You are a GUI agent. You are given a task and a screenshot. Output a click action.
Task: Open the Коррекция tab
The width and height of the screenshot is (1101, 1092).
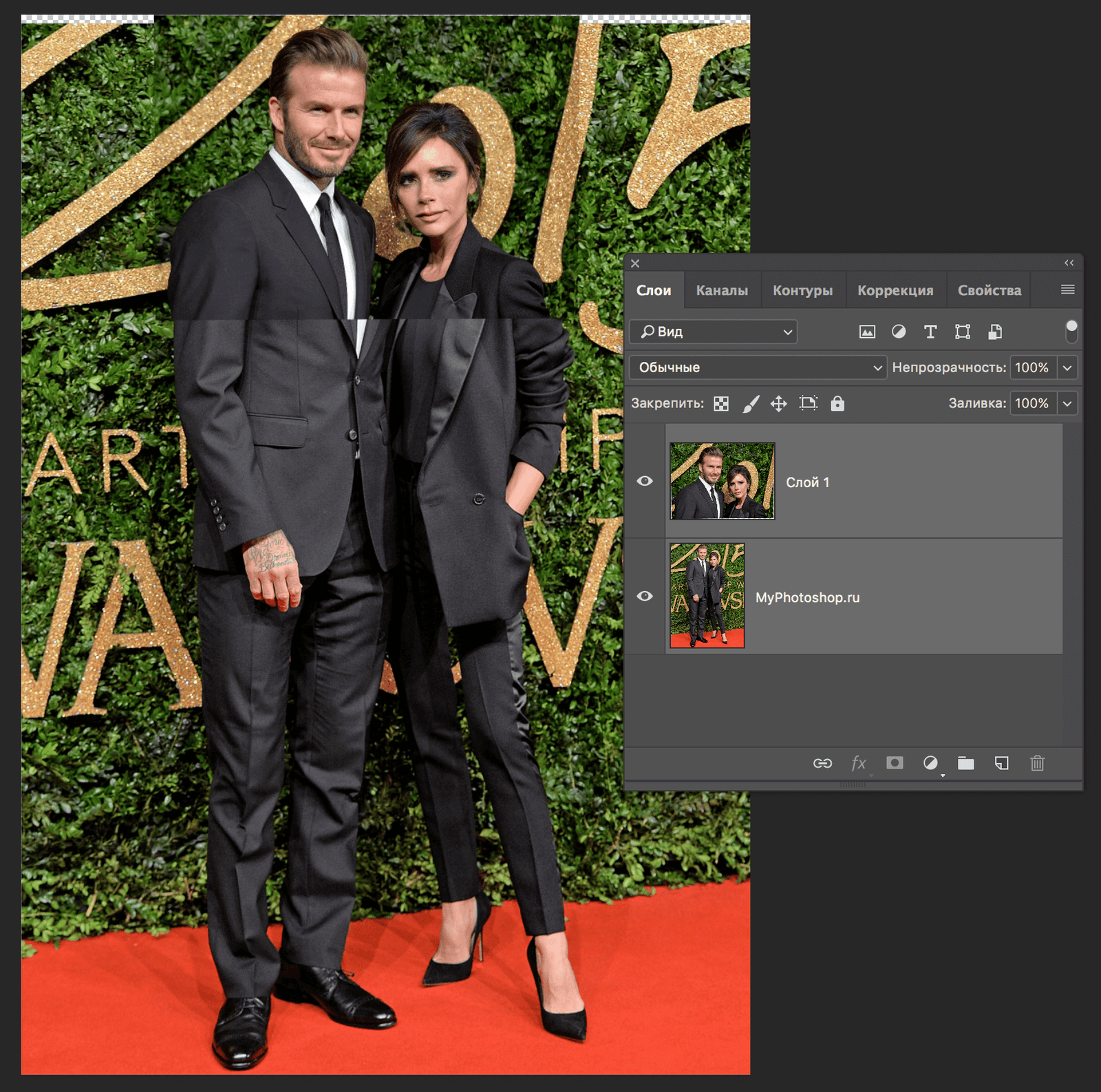tap(895, 290)
